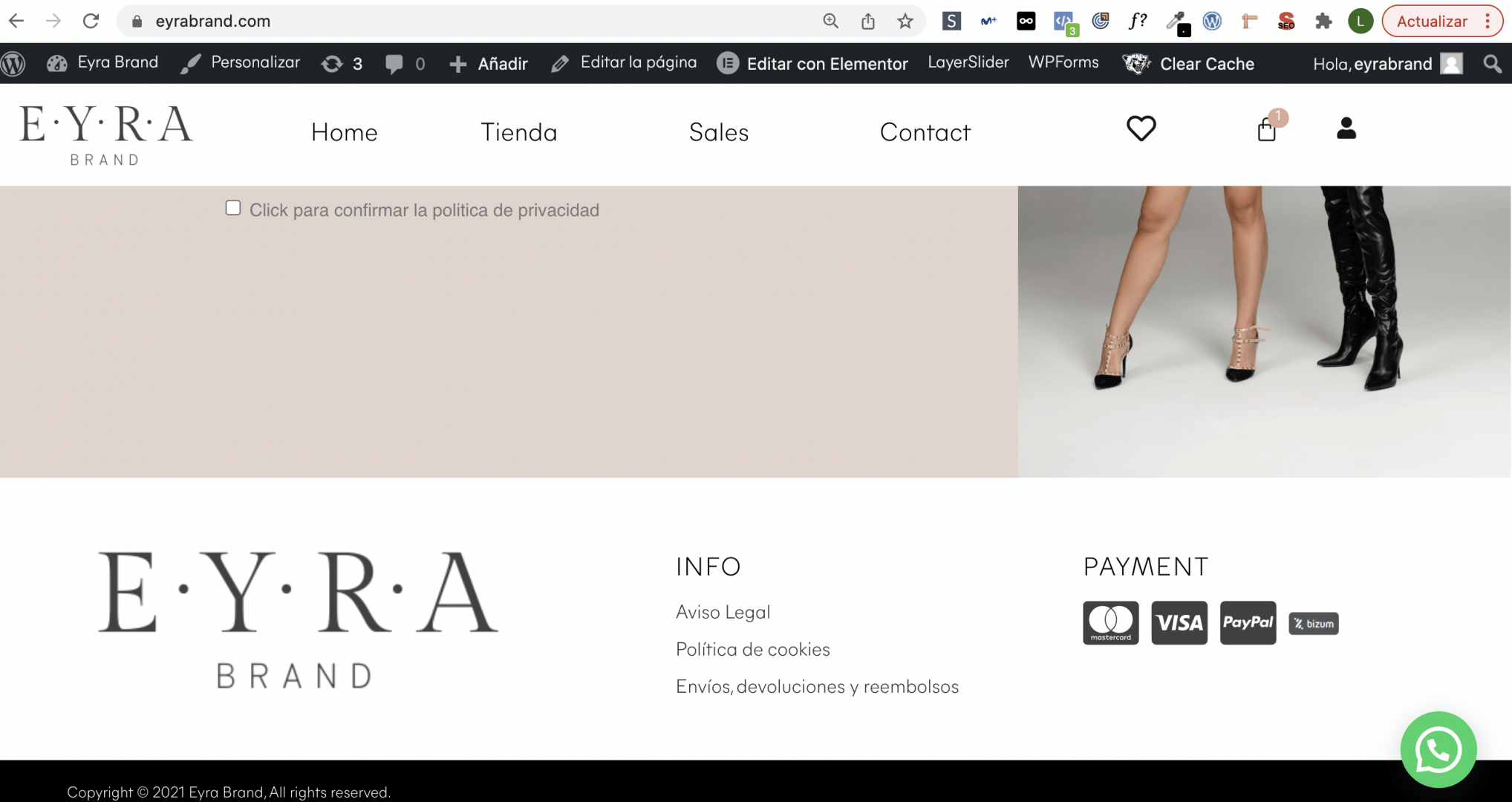
Task: Open the user account icon
Action: (x=1346, y=128)
